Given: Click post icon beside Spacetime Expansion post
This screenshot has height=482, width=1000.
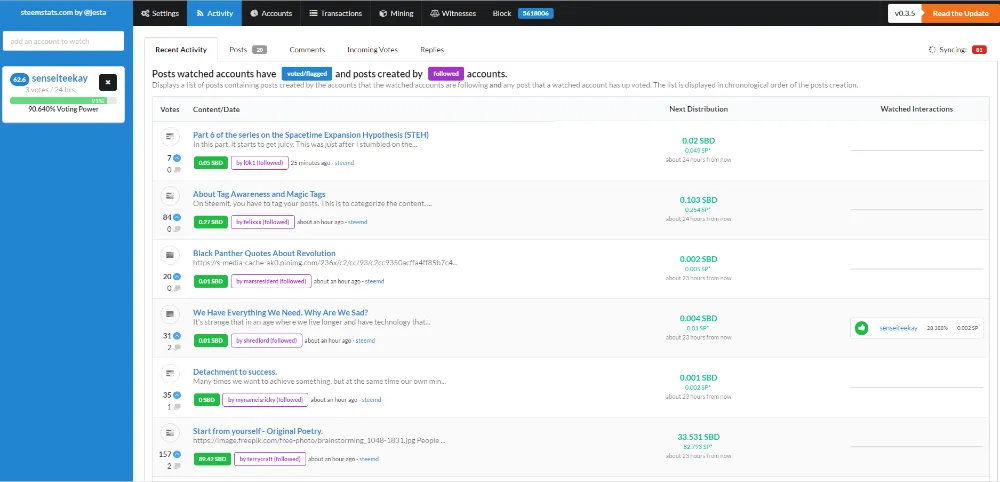Looking at the screenshot, I should [170, 136].
